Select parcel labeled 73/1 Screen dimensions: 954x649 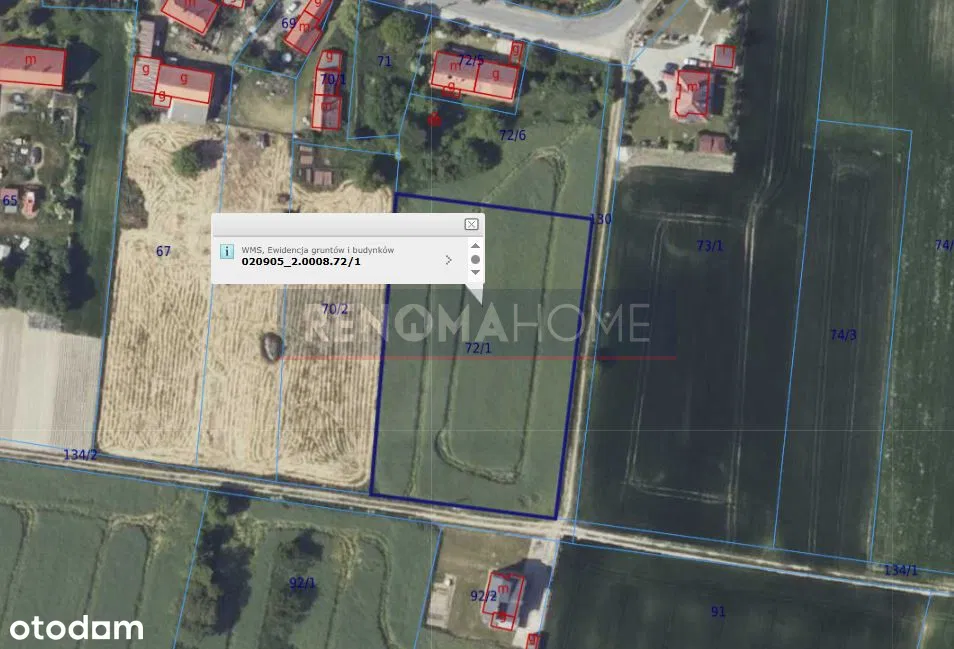tap(709, 246)
